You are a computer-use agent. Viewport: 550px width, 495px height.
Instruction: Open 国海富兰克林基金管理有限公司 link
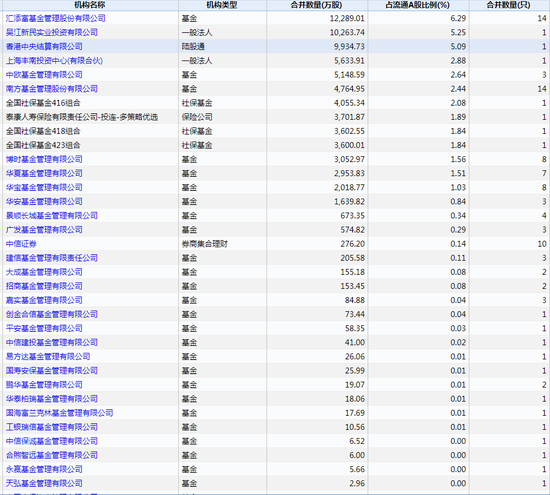59,413
